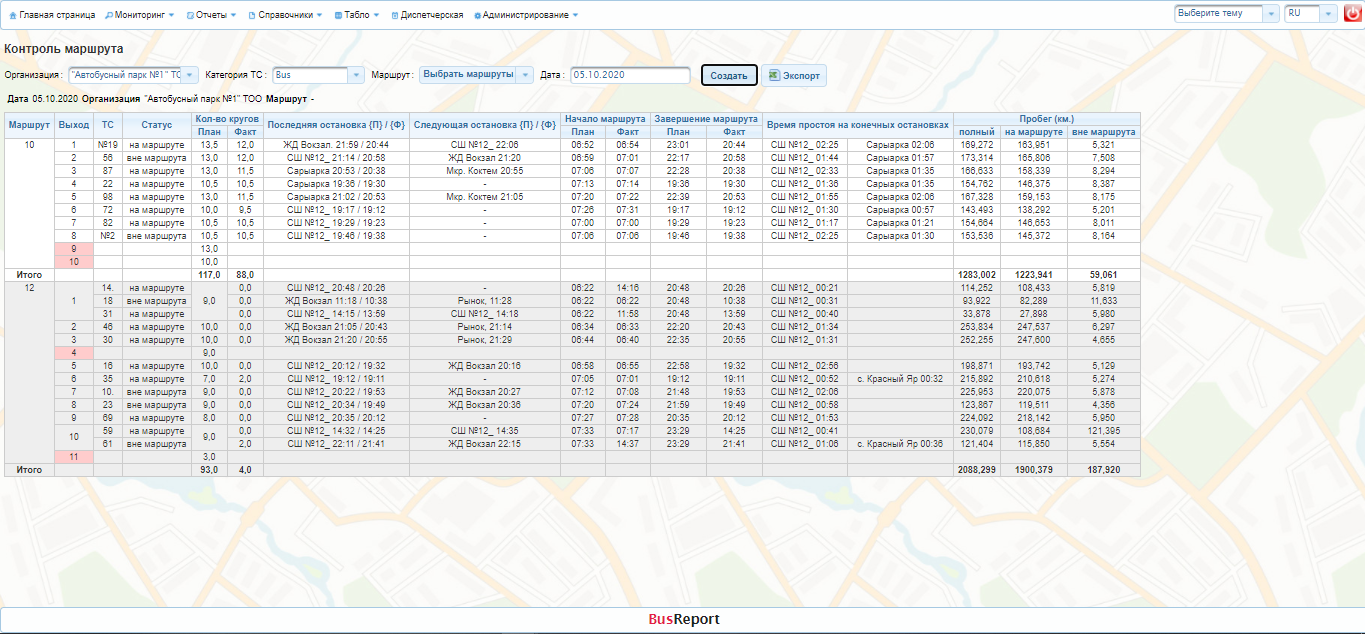This screenshot has width=1365, height=634.
Task: Click the Дата field showing 05.10.2020
Action: pos(630,75)
